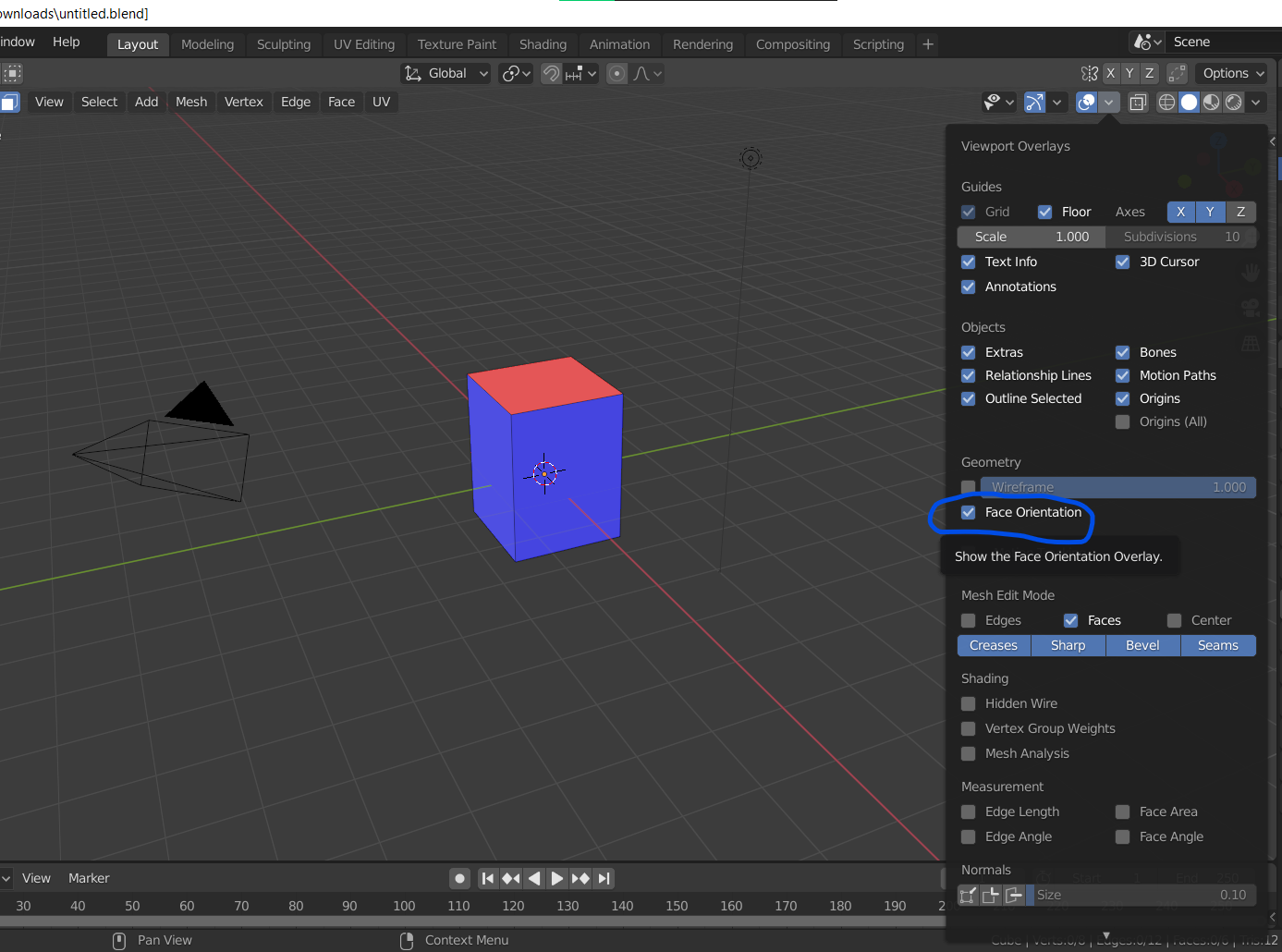Click the grid Scale value field
The height and width of the screenshot is (952, 1282).
[1032, 237]
